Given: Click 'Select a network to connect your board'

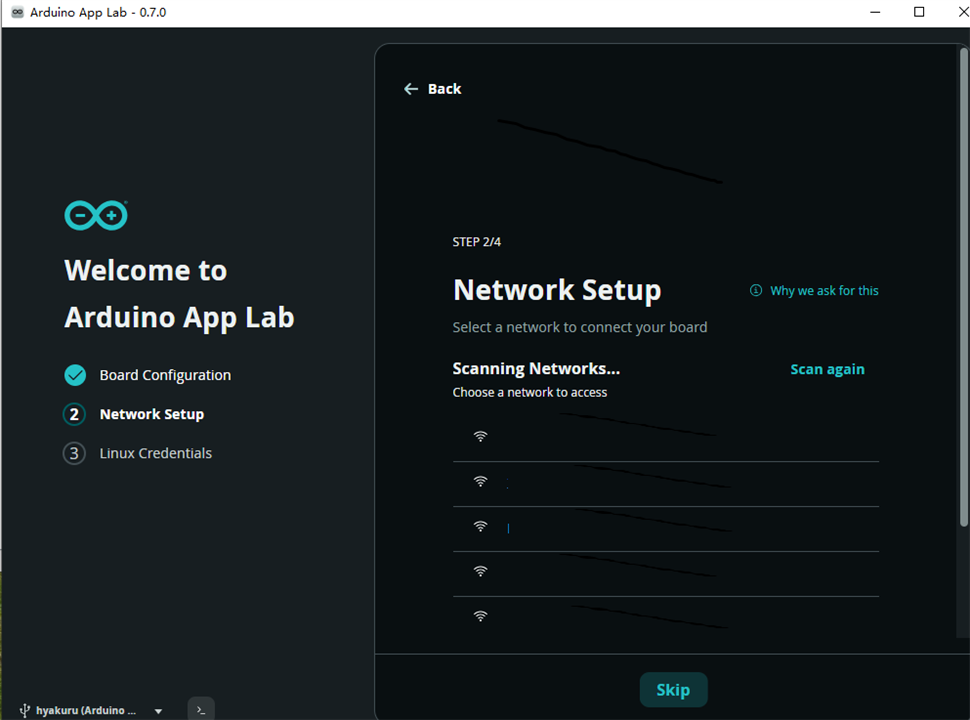Looking at the screenshot, I should pos(580,327).
